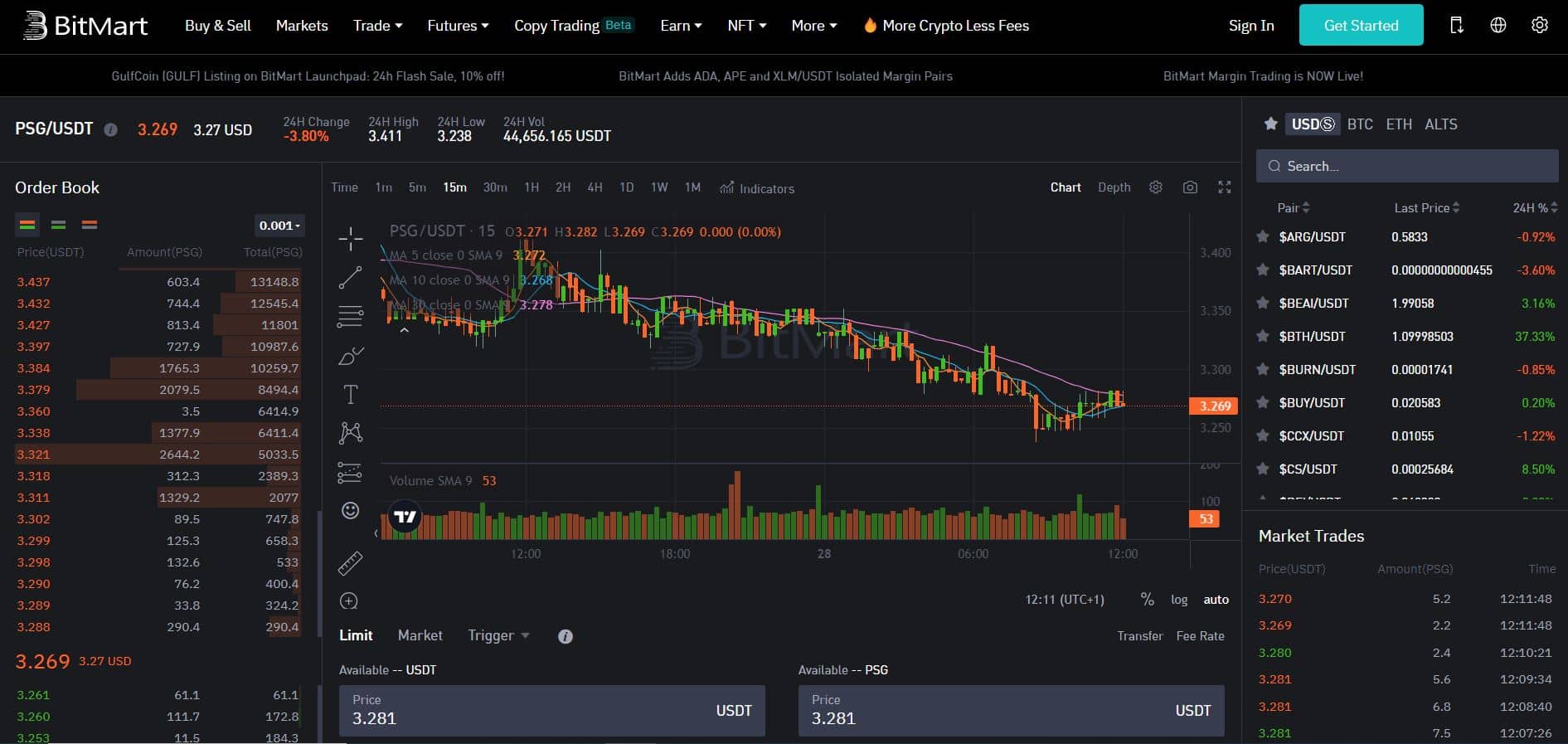
Task: Select the Fibonacci/horizontal lines tool
Action: point(351,316)
